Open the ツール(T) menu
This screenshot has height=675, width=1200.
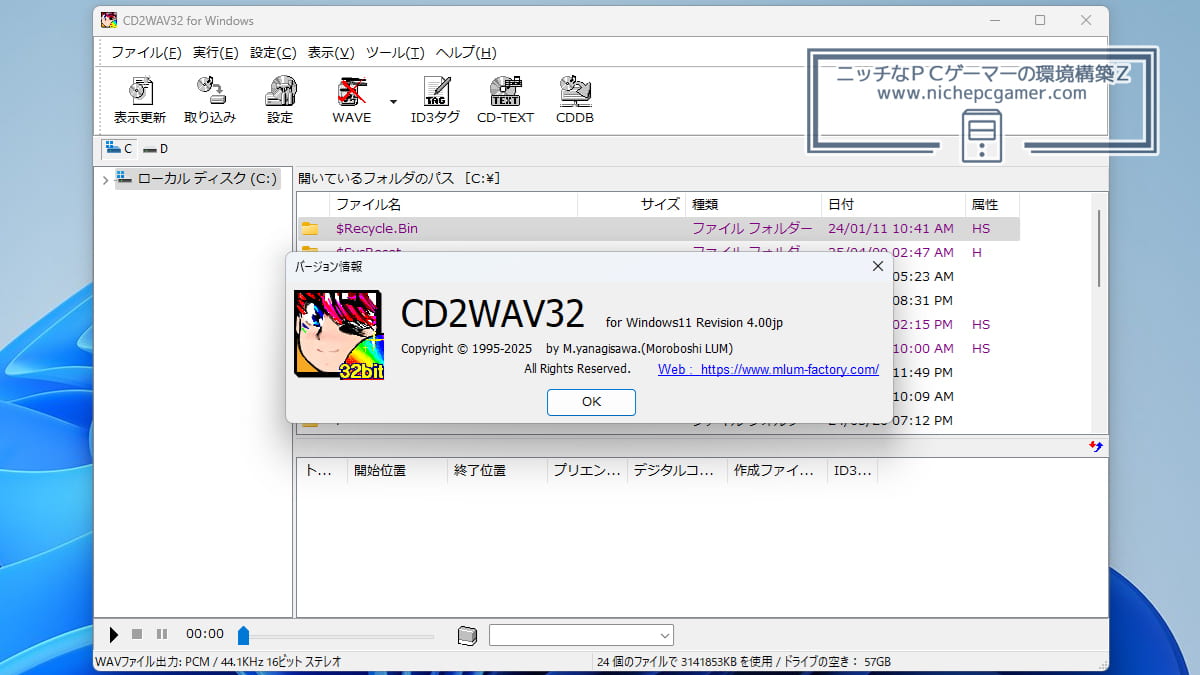pos(395,53)
